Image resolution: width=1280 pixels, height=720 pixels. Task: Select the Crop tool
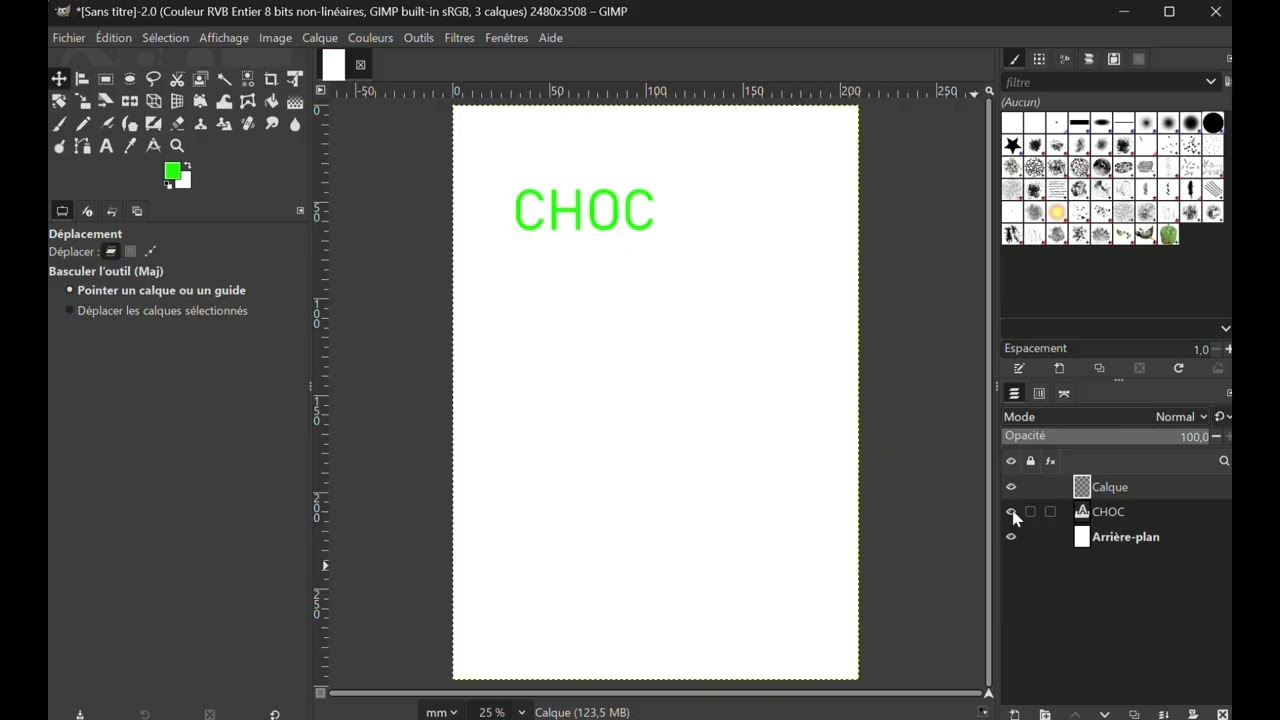pos(271,79)
